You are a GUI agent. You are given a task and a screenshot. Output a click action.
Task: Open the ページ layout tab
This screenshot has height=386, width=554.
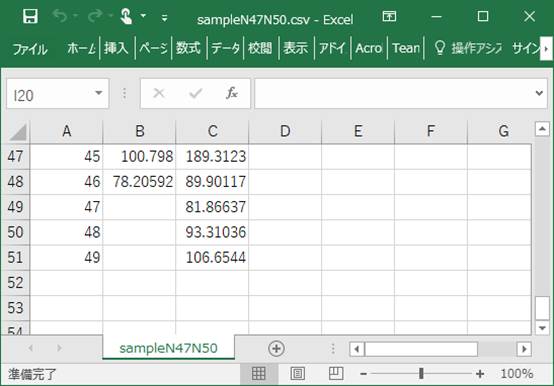point(153,48)
